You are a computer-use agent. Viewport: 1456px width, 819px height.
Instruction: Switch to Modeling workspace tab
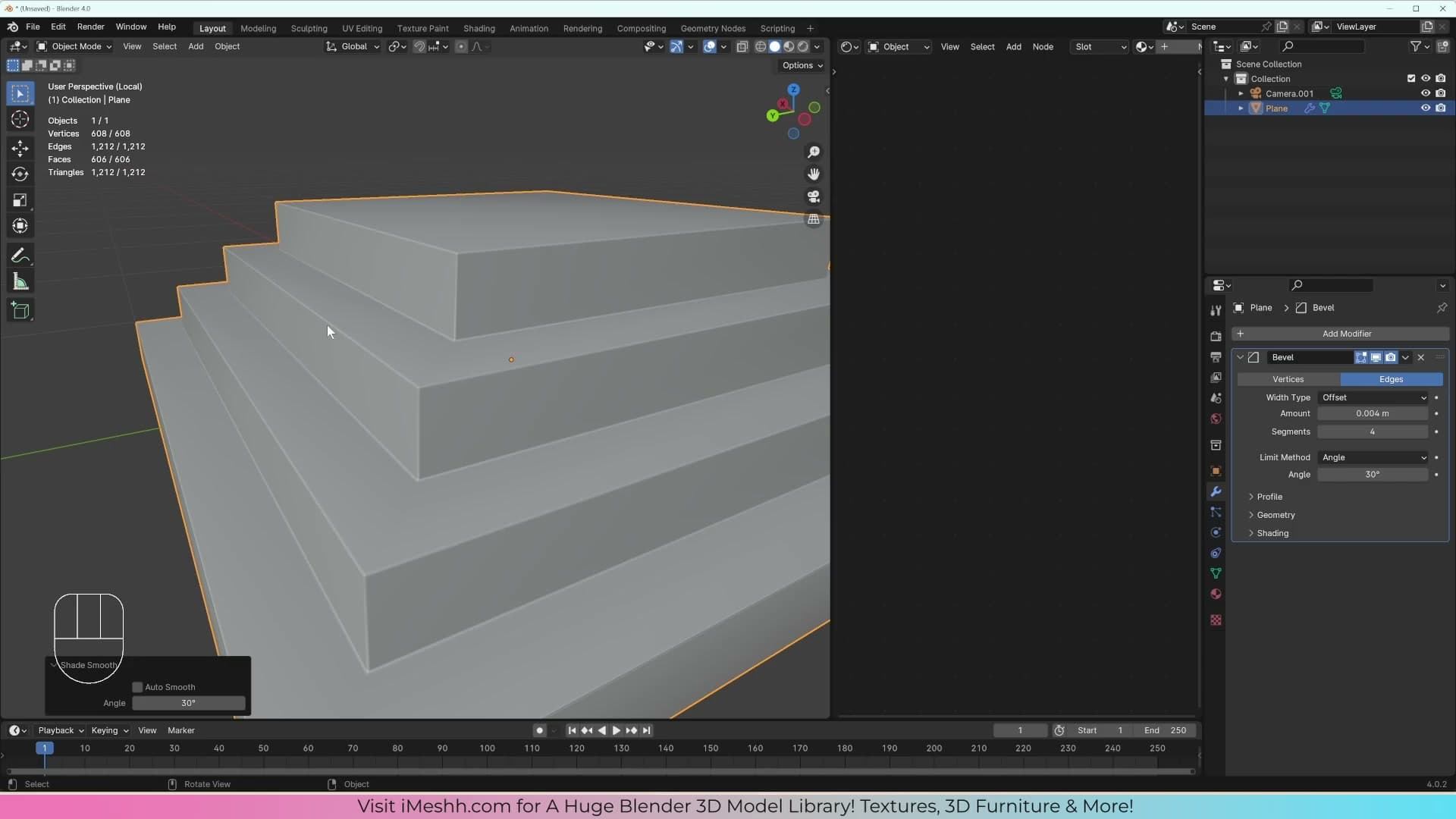[x=258, y=29]
